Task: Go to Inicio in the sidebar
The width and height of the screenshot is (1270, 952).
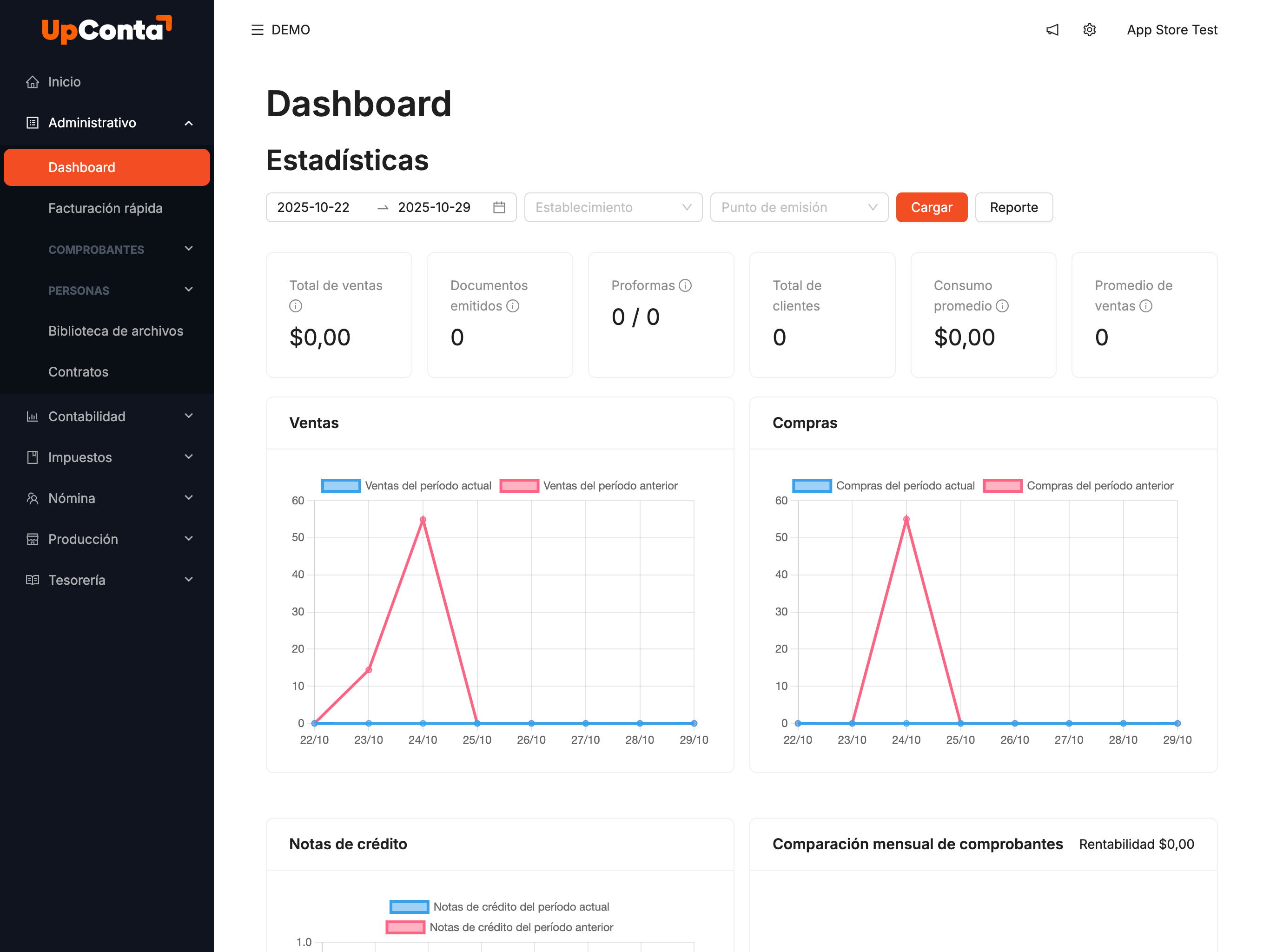Action: point(107,82)
